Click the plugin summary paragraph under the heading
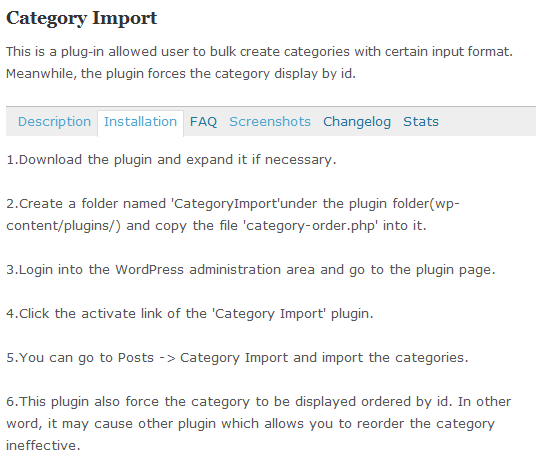 click(x=259, y=63)
